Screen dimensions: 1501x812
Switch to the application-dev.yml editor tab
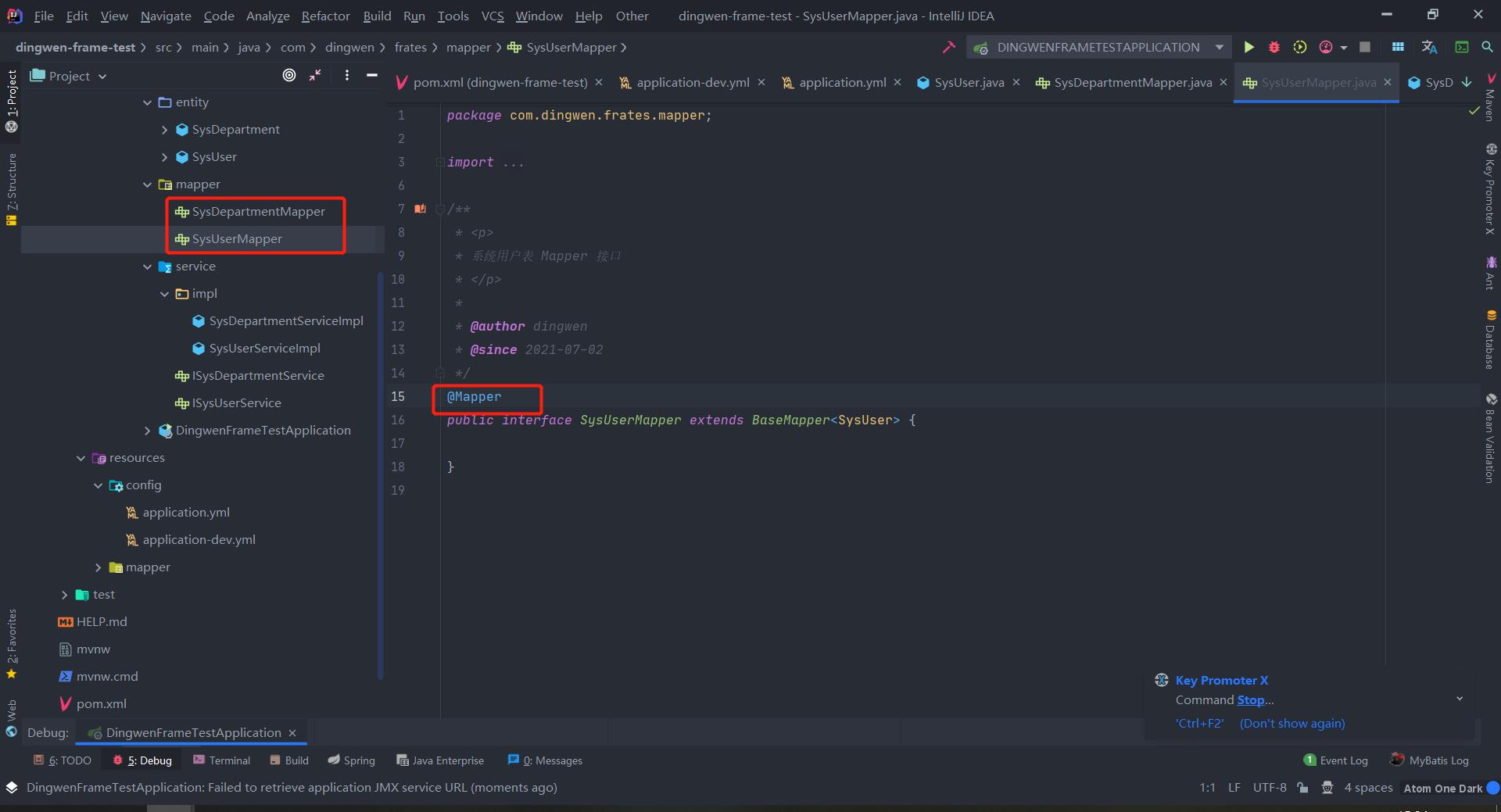click(693, 82)
